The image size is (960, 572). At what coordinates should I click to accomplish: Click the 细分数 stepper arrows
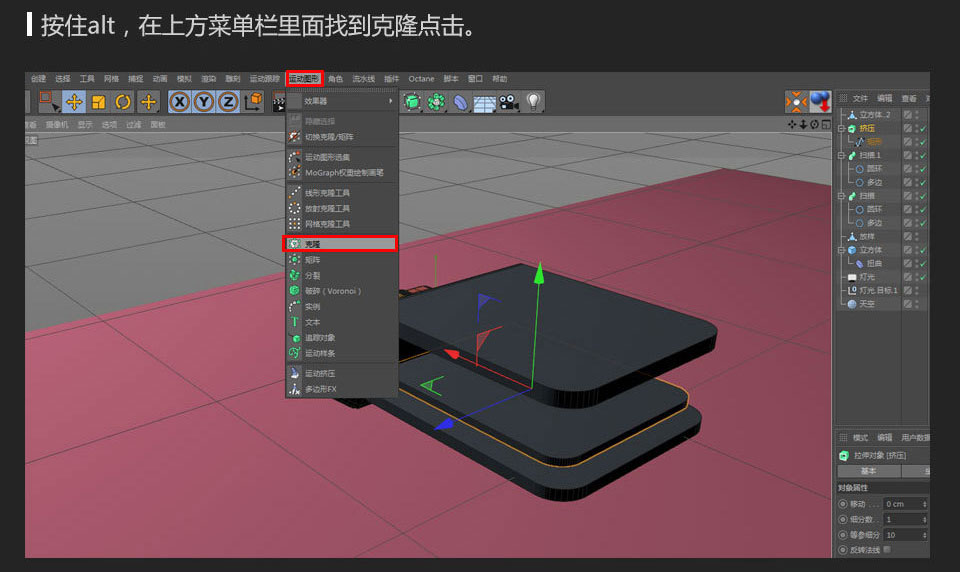pyautogui.click(x=924, y=519)
